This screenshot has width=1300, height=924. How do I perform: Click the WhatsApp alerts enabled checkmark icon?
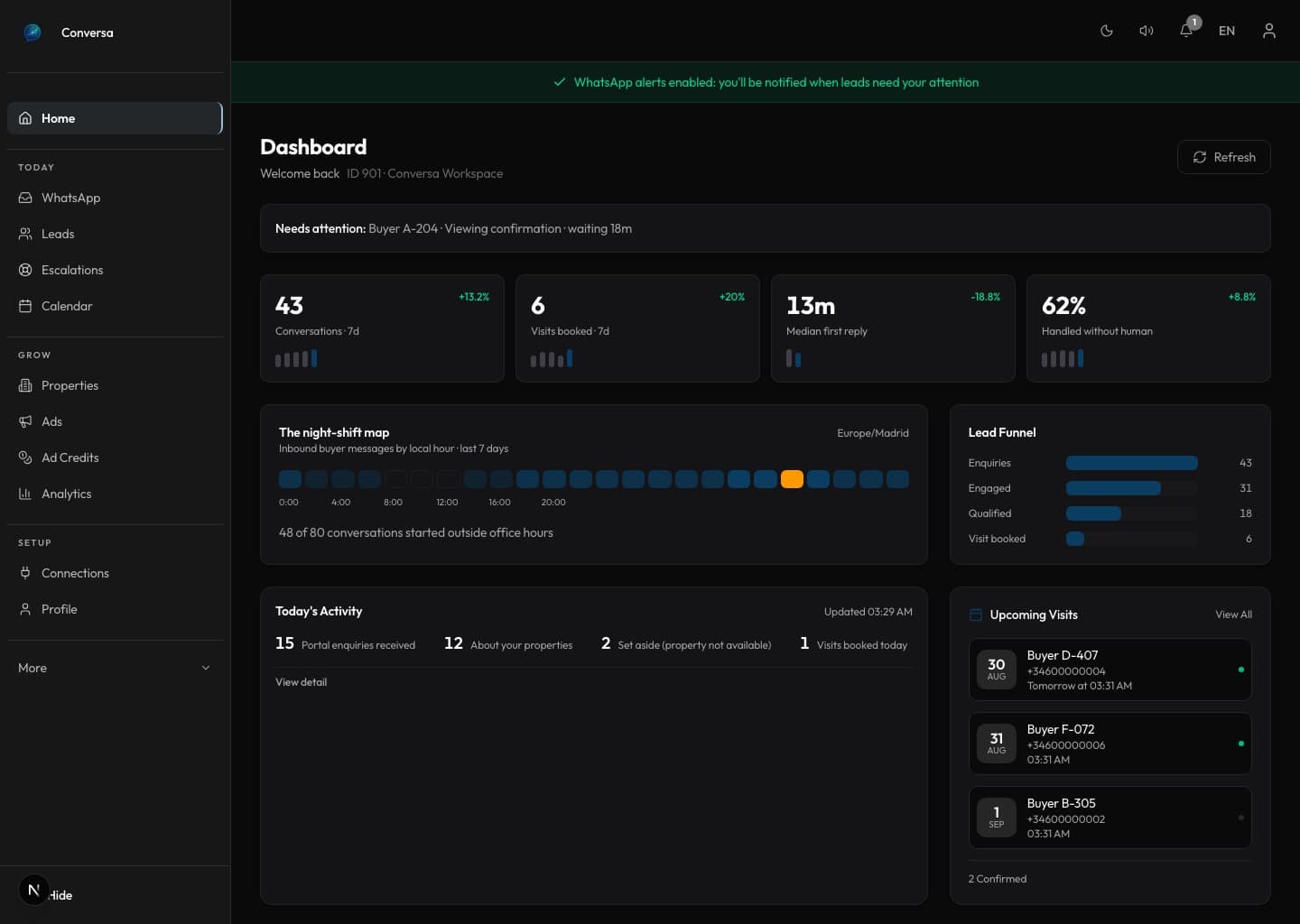click(560, 82)
